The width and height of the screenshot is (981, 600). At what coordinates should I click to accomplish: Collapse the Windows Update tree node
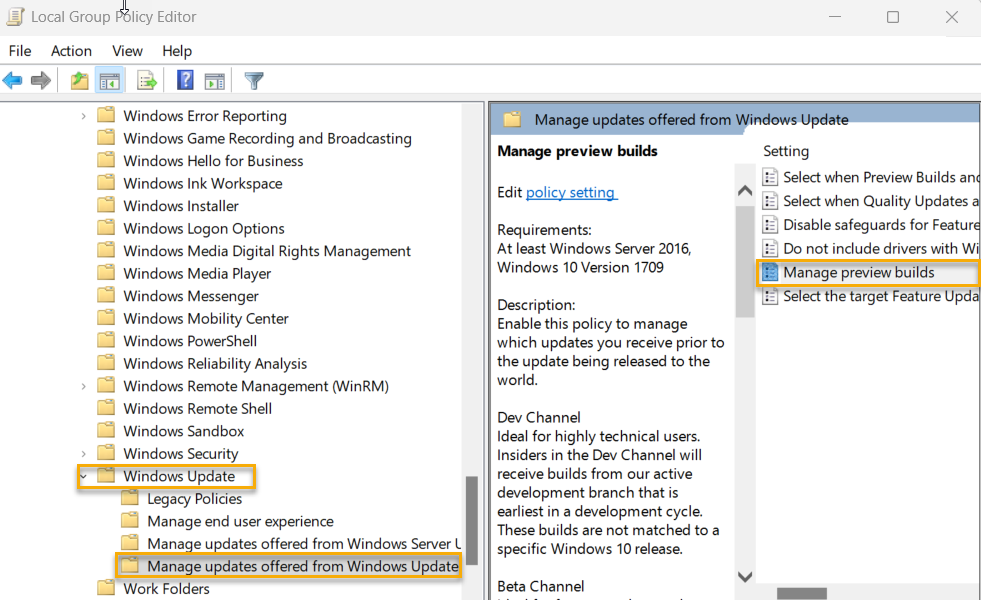pos(84,477)
